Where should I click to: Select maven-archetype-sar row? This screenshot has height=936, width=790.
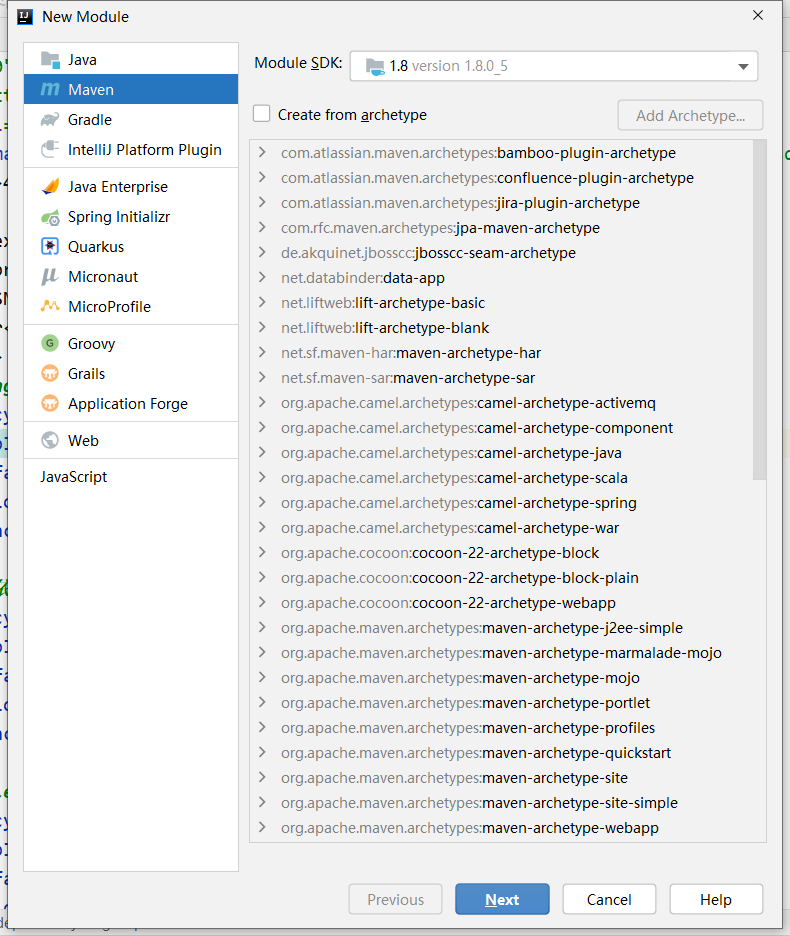click(502, 378)
